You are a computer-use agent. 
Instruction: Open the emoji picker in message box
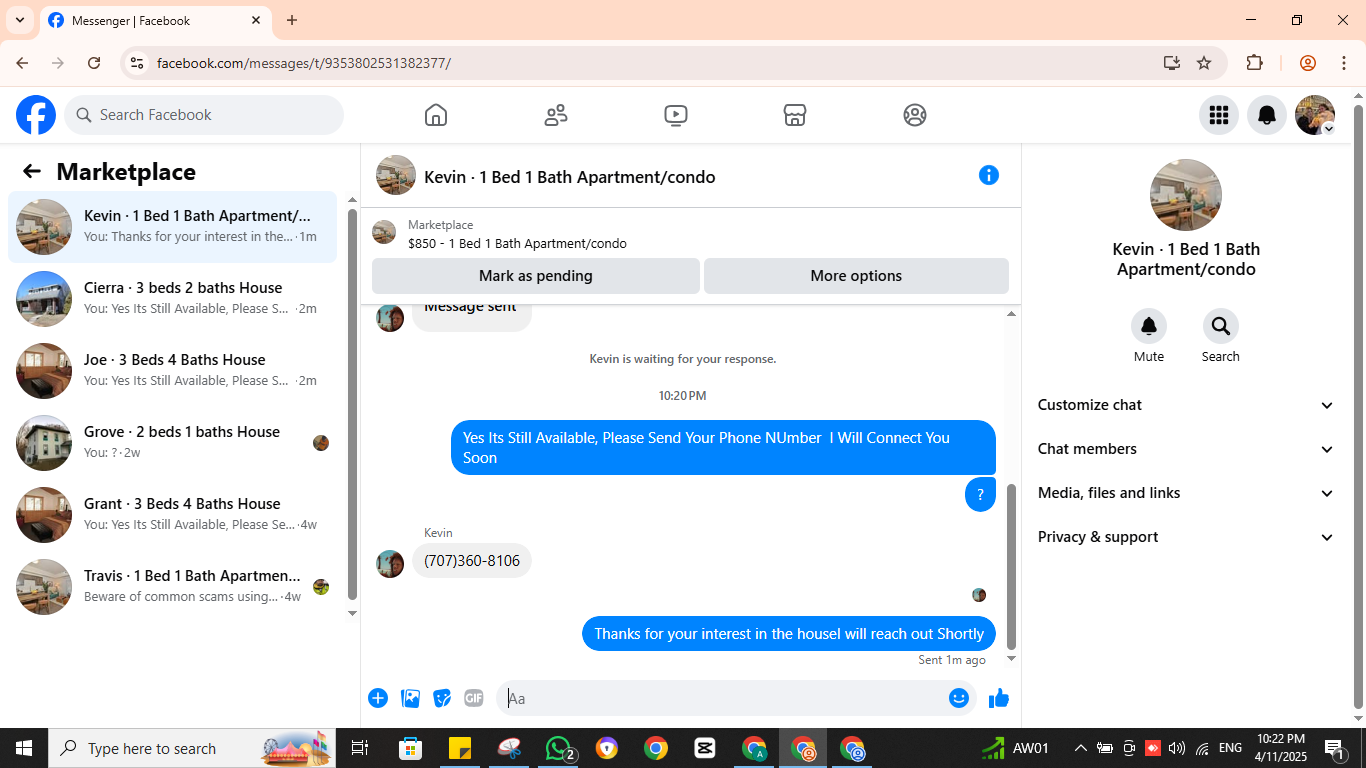[959, 698]
